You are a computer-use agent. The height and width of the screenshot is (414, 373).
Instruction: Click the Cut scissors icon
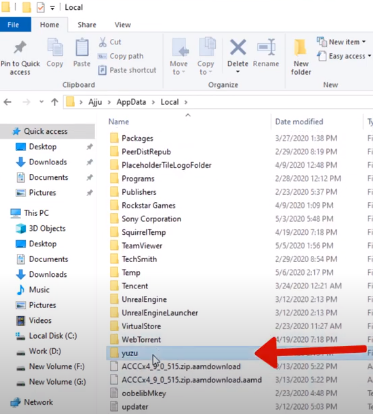103,42
